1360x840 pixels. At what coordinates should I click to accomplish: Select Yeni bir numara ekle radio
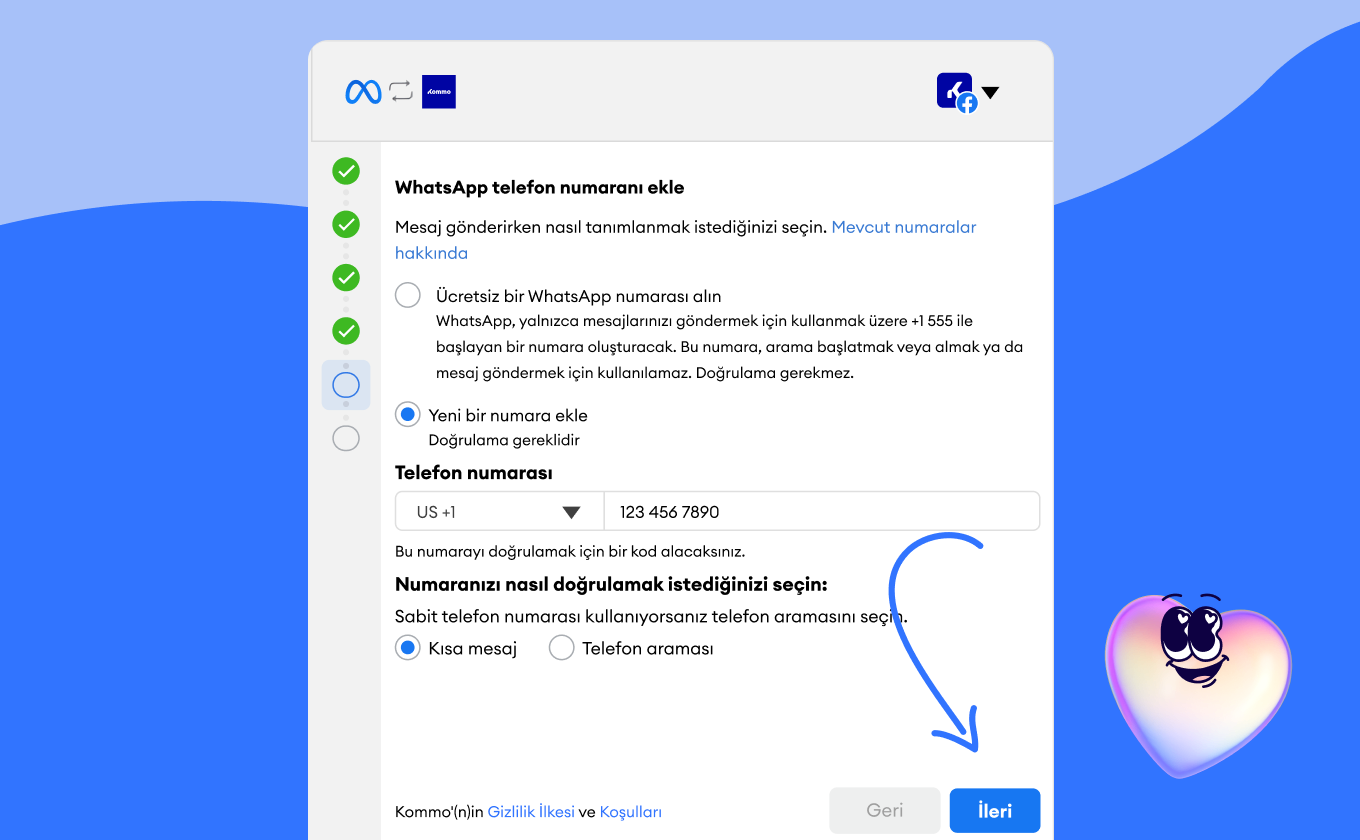coord(408,415)
